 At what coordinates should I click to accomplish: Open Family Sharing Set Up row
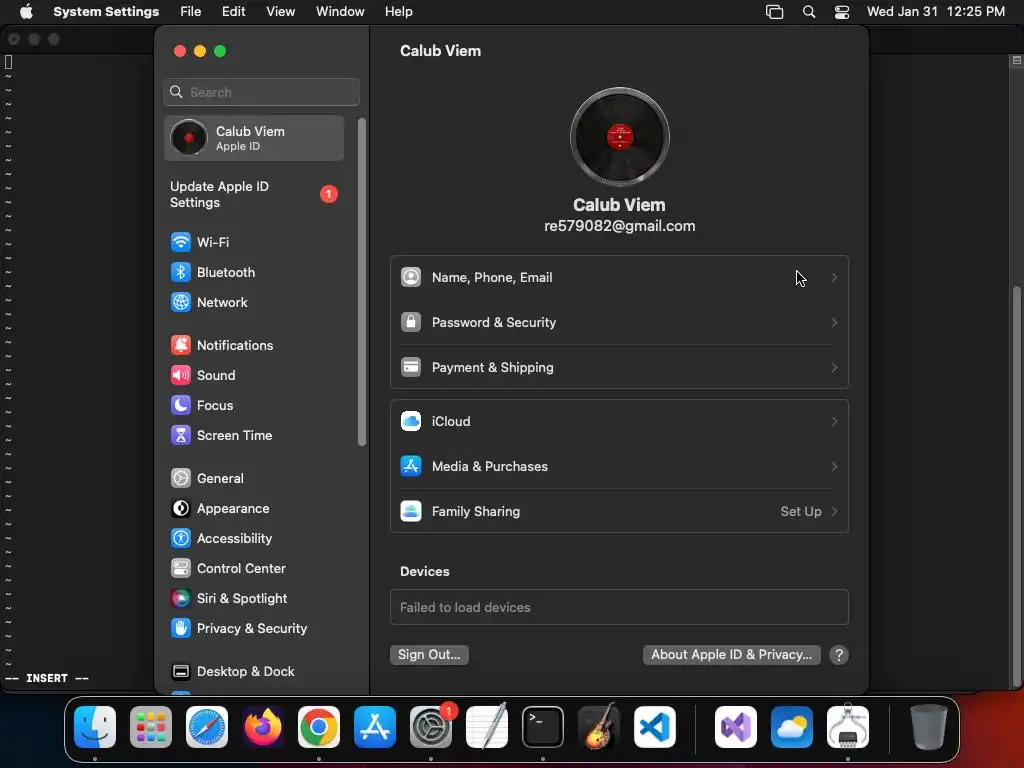click(619, 512)
